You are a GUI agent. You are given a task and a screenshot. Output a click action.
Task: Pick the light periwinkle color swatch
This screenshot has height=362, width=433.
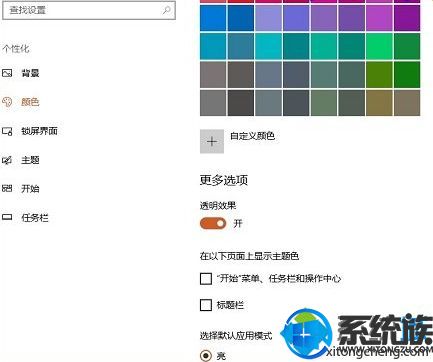(x=268, y=18)
